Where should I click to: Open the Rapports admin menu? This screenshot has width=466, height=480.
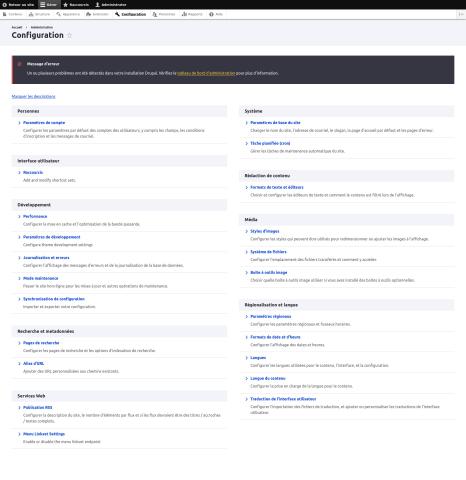tap(192, 14)
